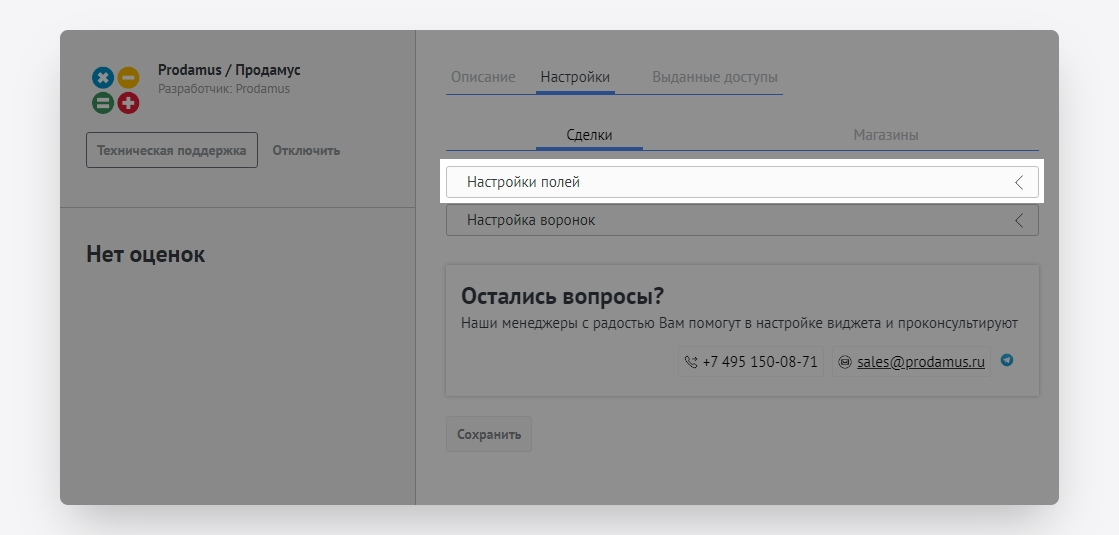Click the chevron arrow on Настройки полей
This screenshot has width=1119, height=535.
coord(1019,183)
